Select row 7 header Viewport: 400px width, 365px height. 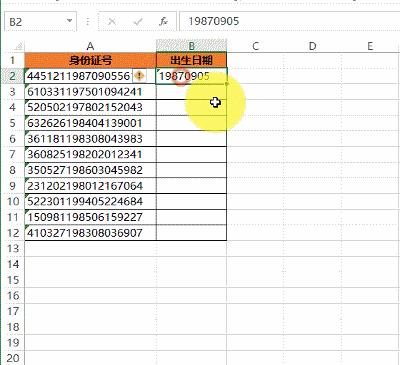pos(13,154)
